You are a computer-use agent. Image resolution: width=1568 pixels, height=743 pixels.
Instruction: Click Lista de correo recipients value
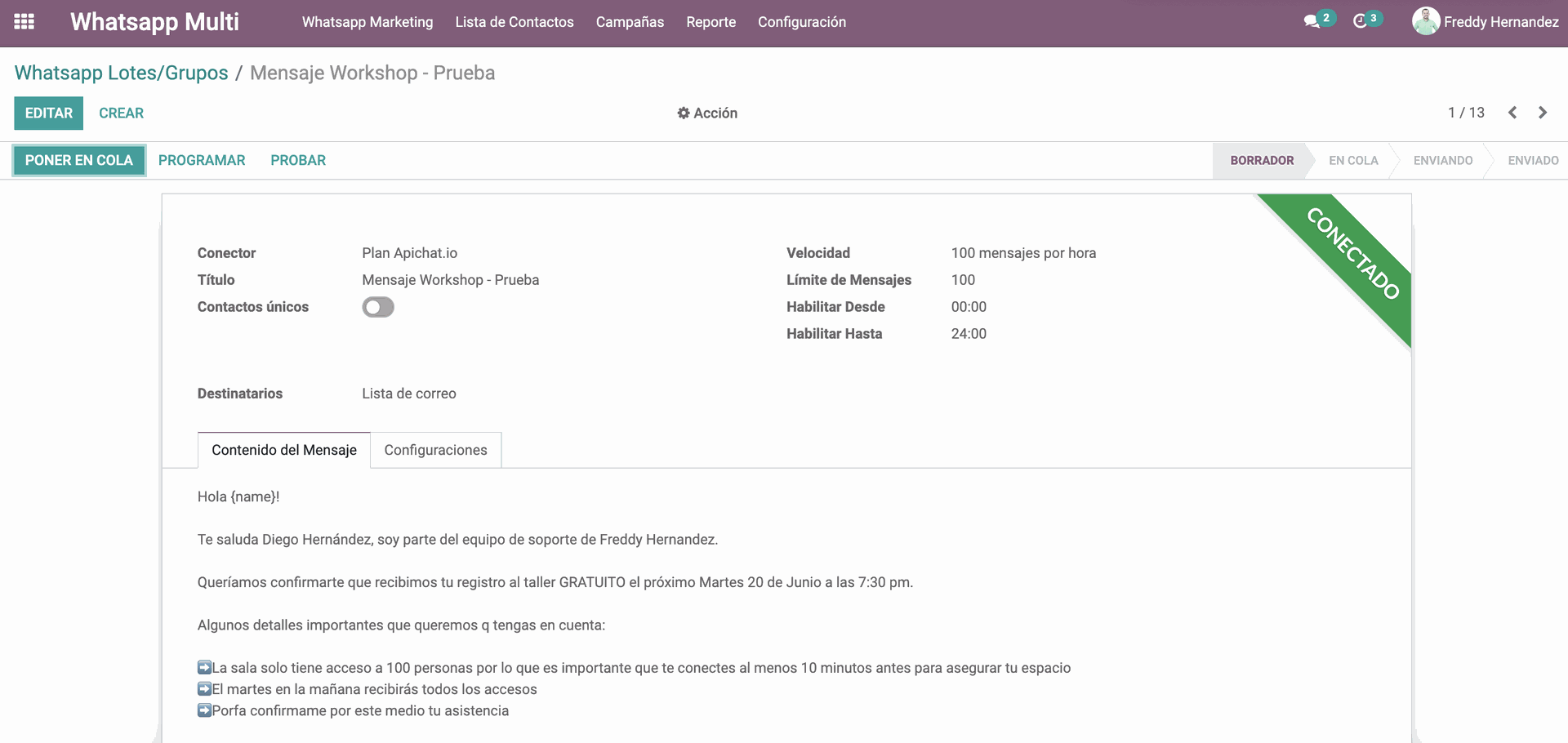pos(409,394)
